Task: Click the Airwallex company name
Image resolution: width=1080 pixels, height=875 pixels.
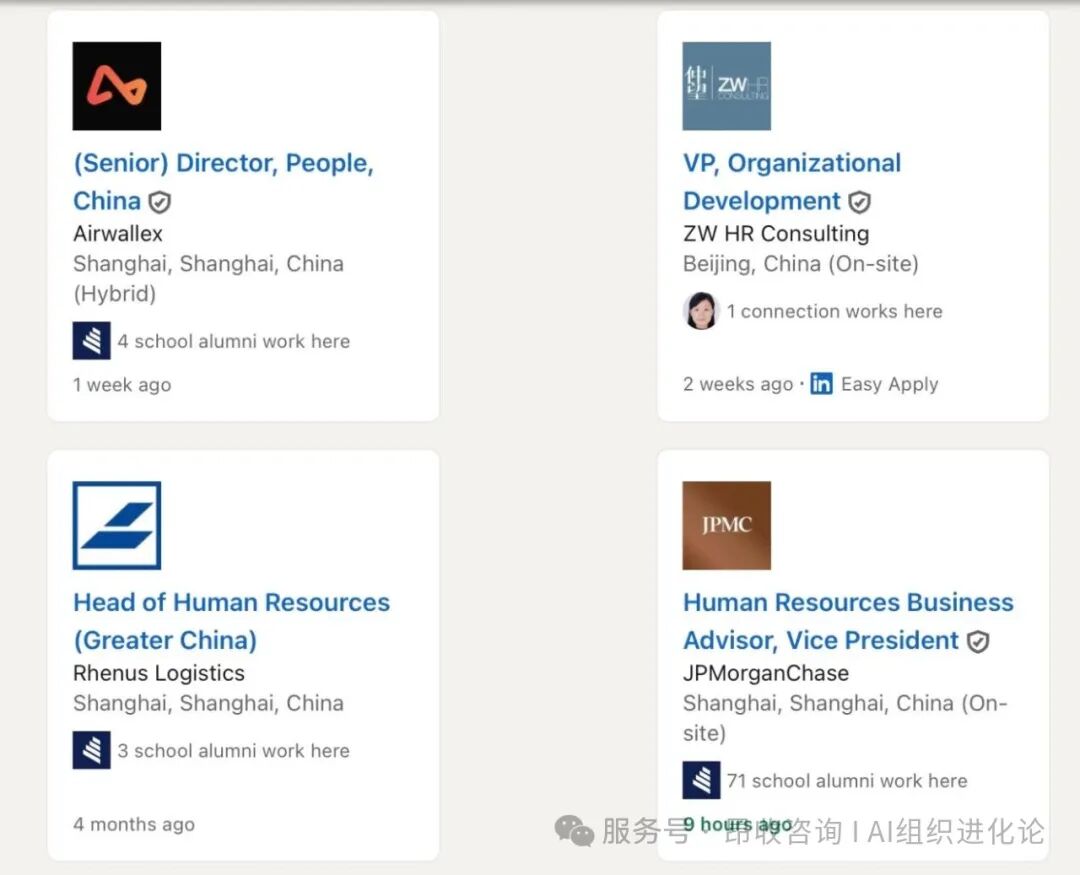Action: click(118, 234)
